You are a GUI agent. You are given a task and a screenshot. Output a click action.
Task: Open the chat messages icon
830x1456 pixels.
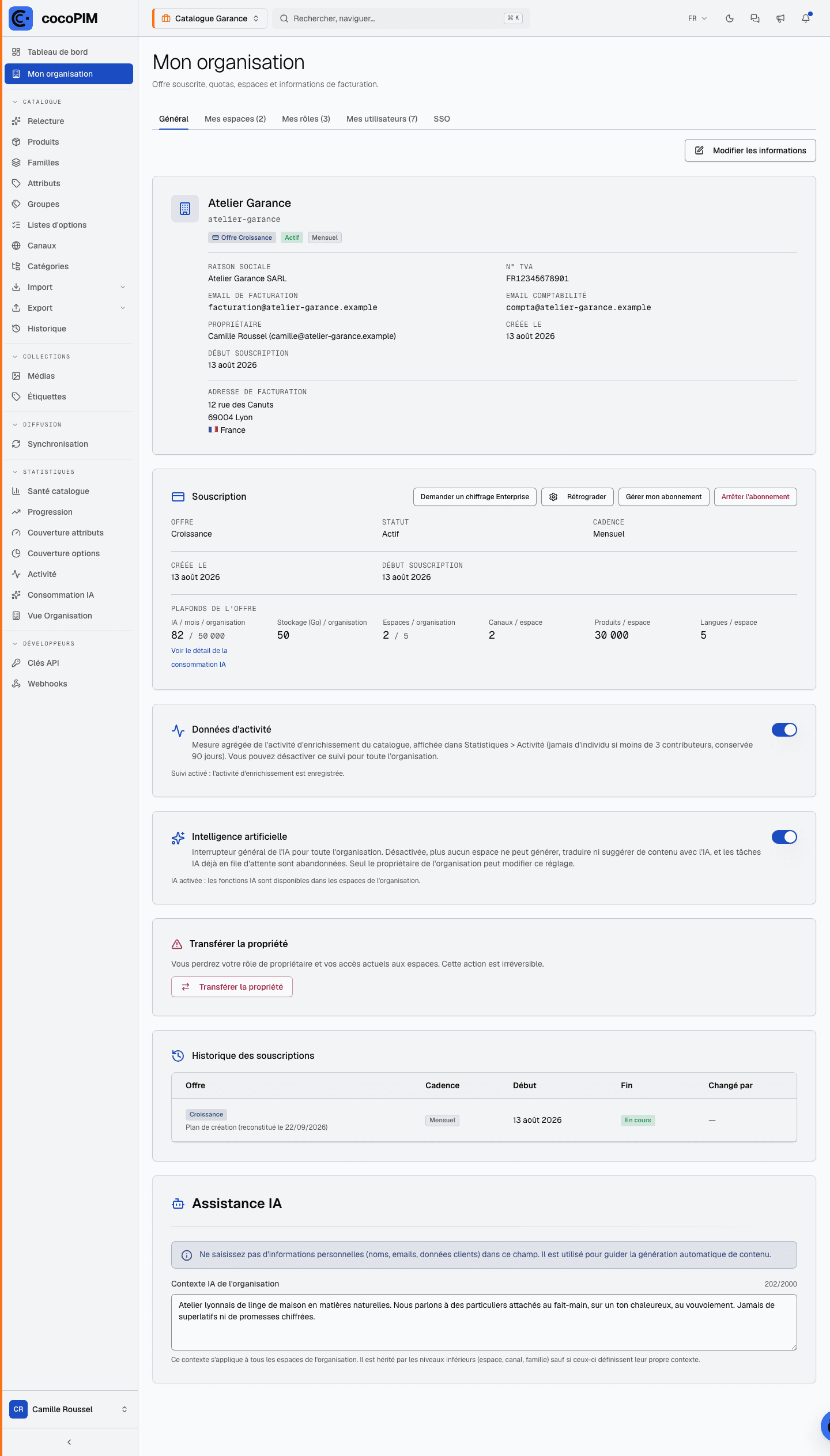[755, 18]
